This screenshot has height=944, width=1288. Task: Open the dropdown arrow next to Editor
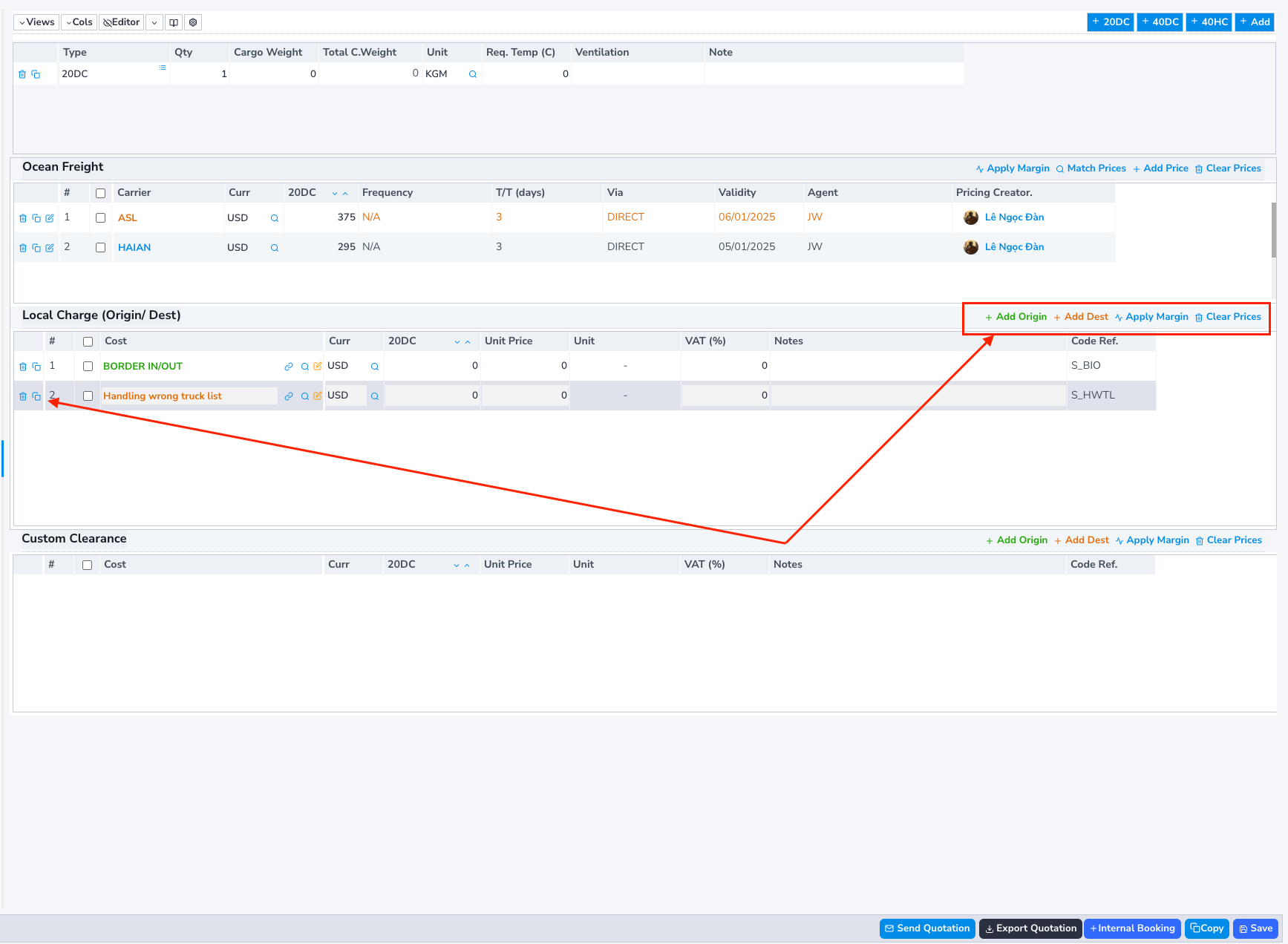(x=154, y=22)
